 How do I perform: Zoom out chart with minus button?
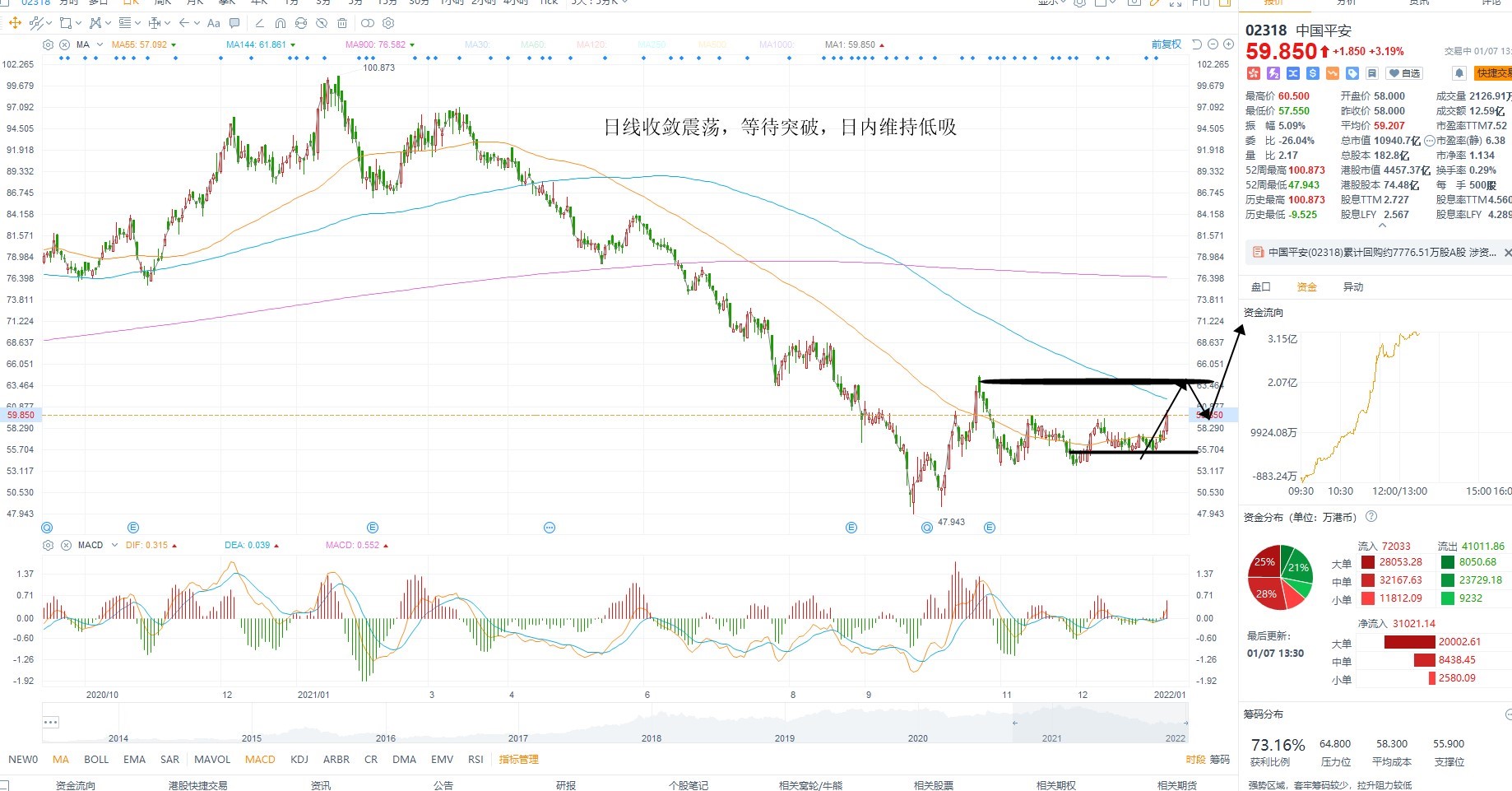pyautogui.click(x=1213, y=44)
